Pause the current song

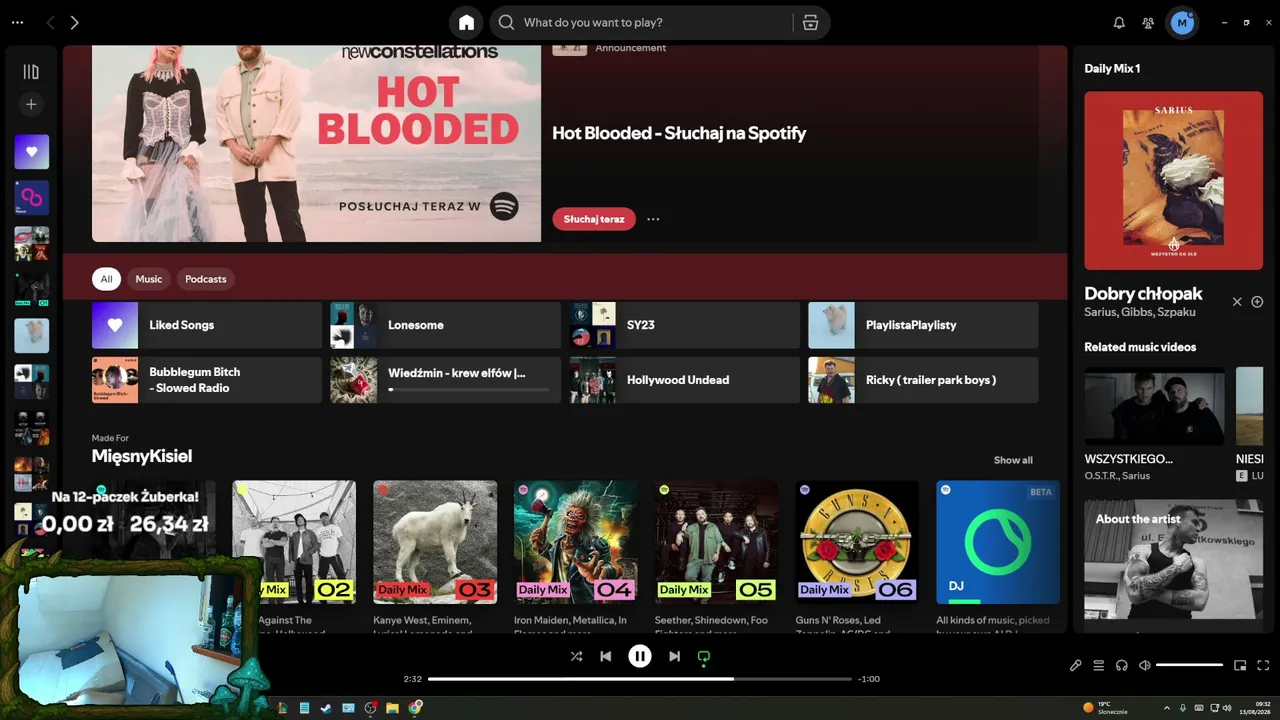pyautogui.click(x=640, y=656)
